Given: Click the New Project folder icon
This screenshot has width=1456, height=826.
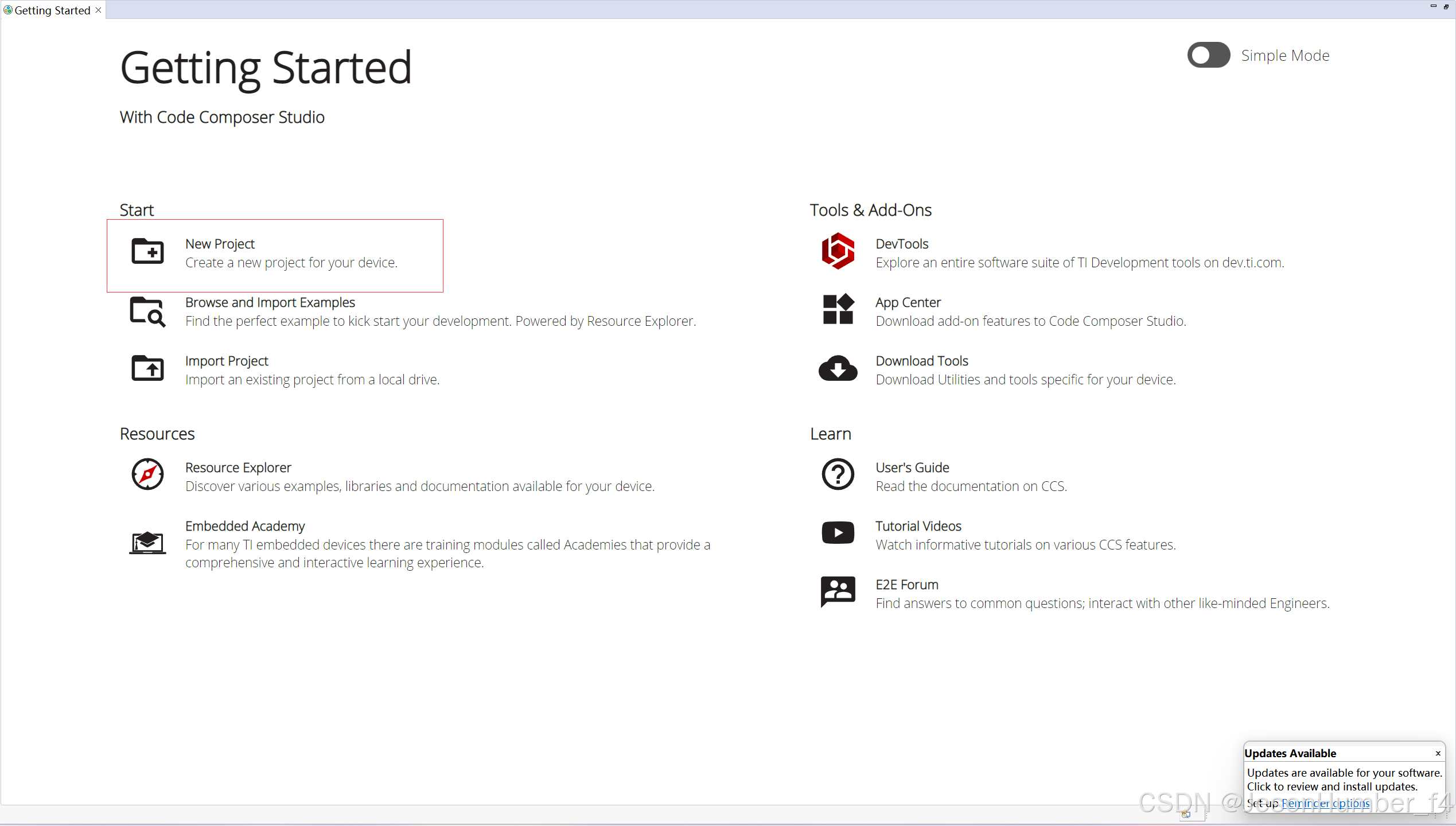Looking at the screenshot, I should (147, 251).
